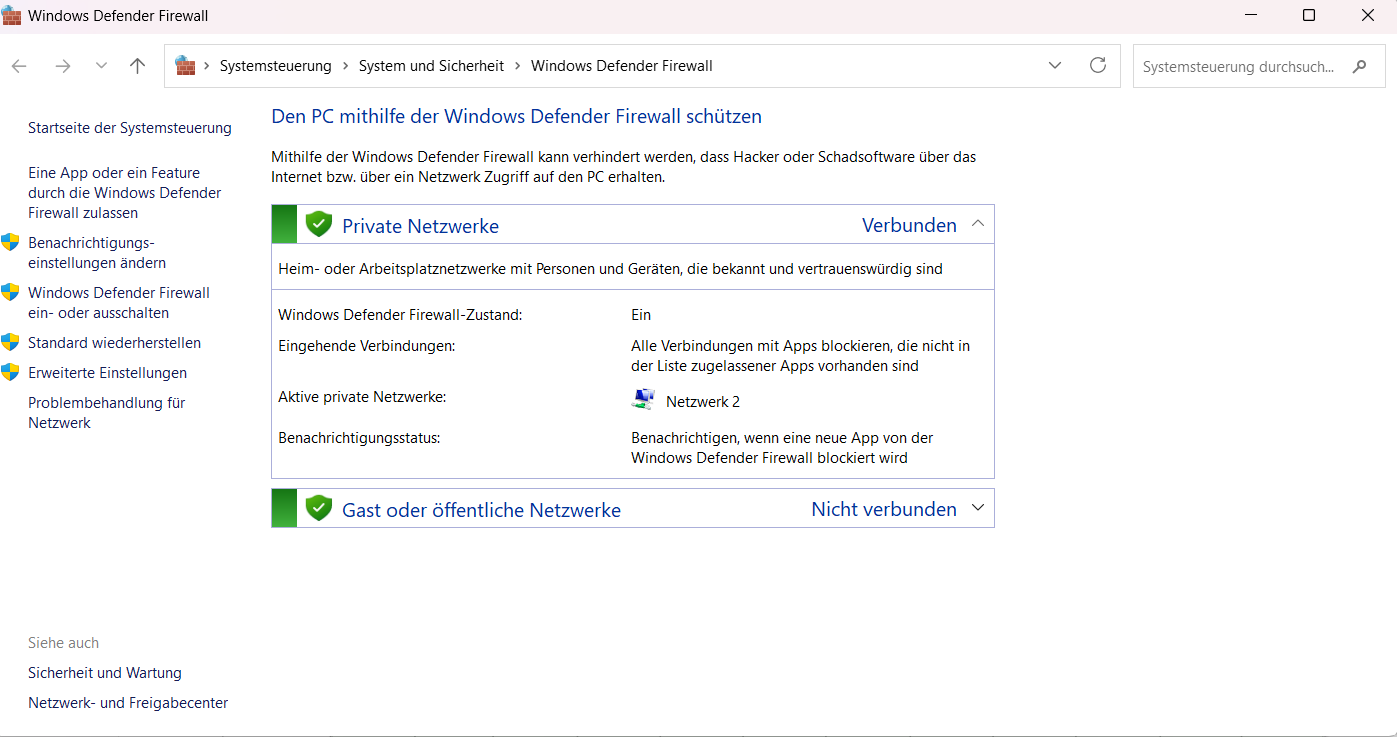Click Eingehende Verbindungen label
This screenshot has width=1397, height=737.
point(367,346)
